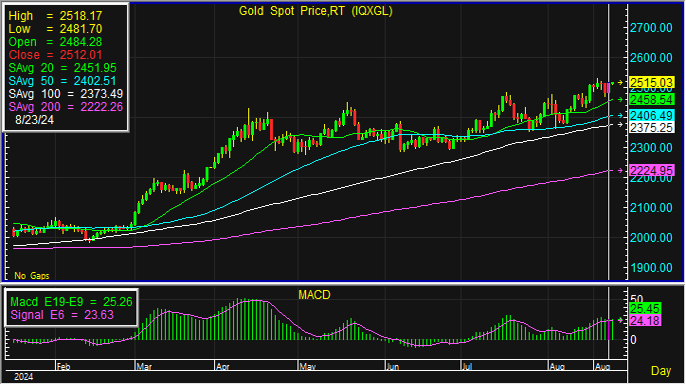The image size is (686, 385).
Task: Click the Close = 2512.01 readout
Action: pyautogui.click(x=55, y=55)
